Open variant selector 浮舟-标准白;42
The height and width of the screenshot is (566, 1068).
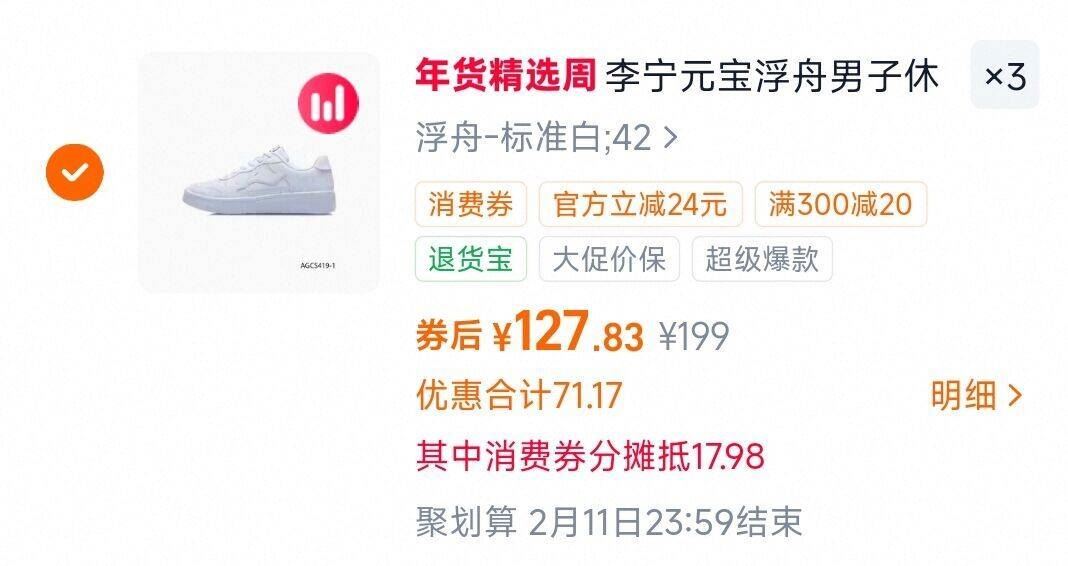point(547,138)
